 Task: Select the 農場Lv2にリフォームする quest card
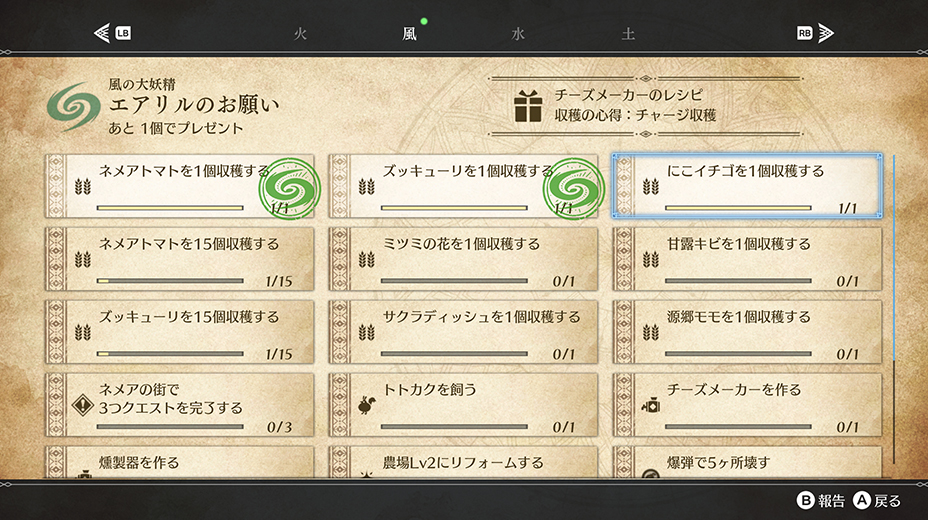[x=463, y=462]
